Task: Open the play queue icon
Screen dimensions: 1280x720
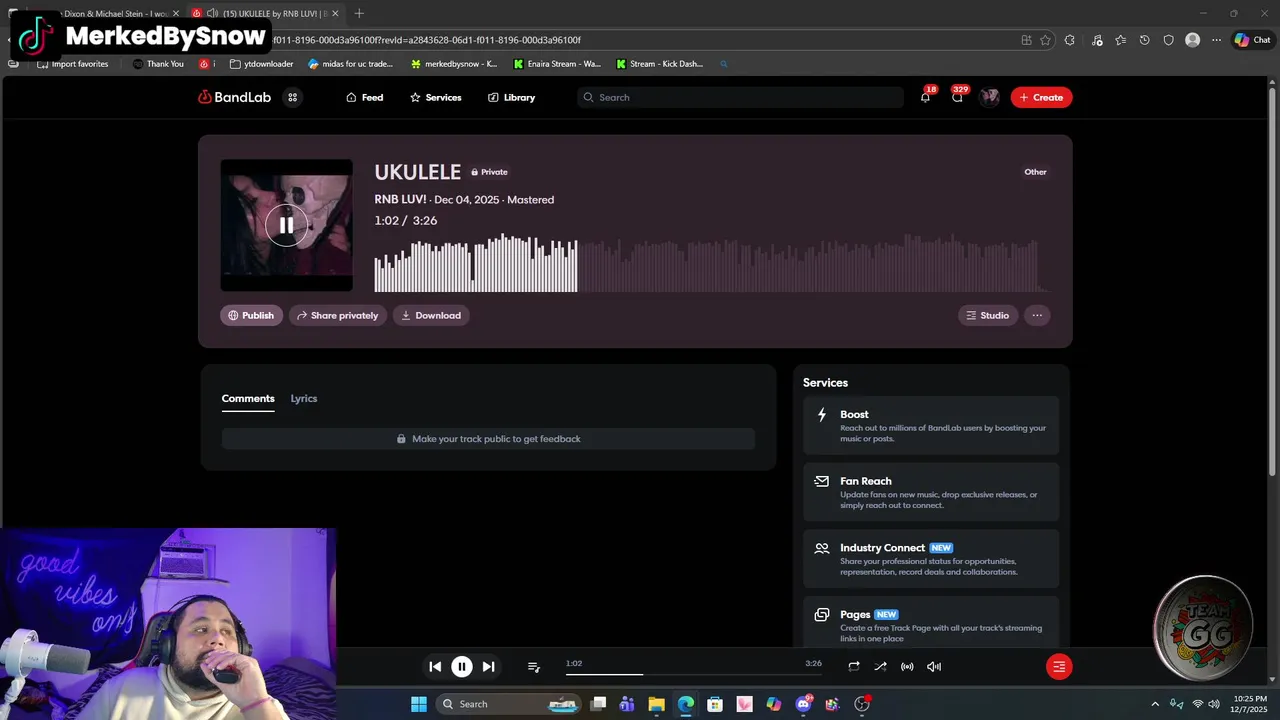Action: pos(533,666)
